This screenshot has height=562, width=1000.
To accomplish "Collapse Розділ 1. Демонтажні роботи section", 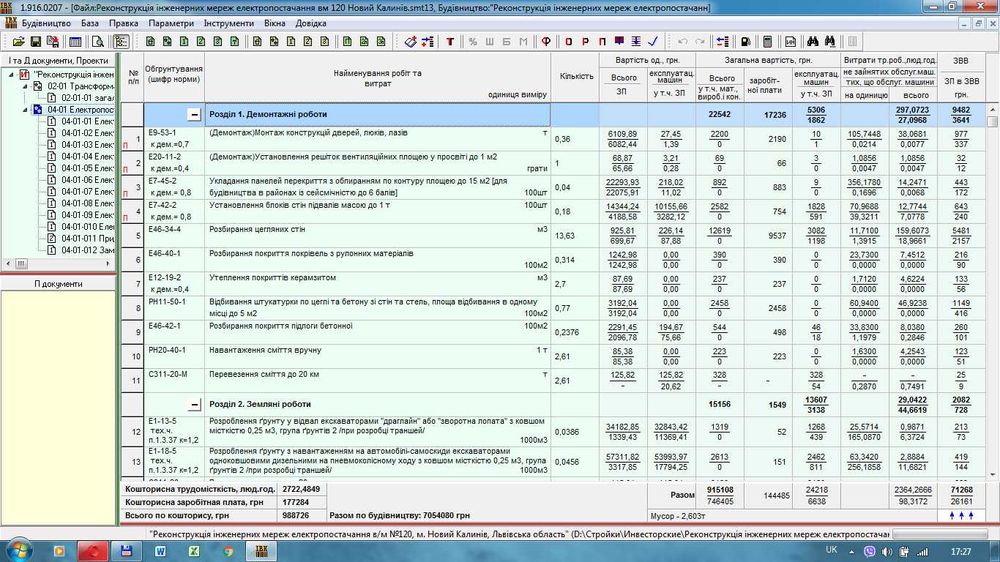I will point(194,115).
